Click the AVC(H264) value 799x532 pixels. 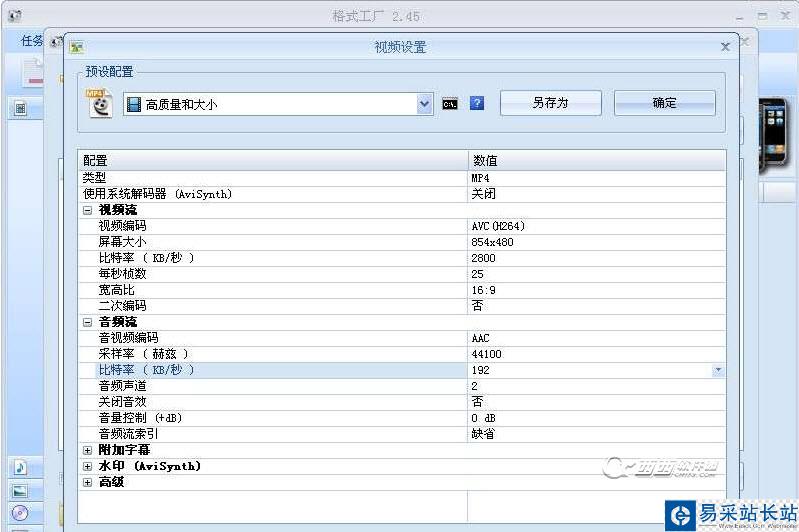(597, 226)
